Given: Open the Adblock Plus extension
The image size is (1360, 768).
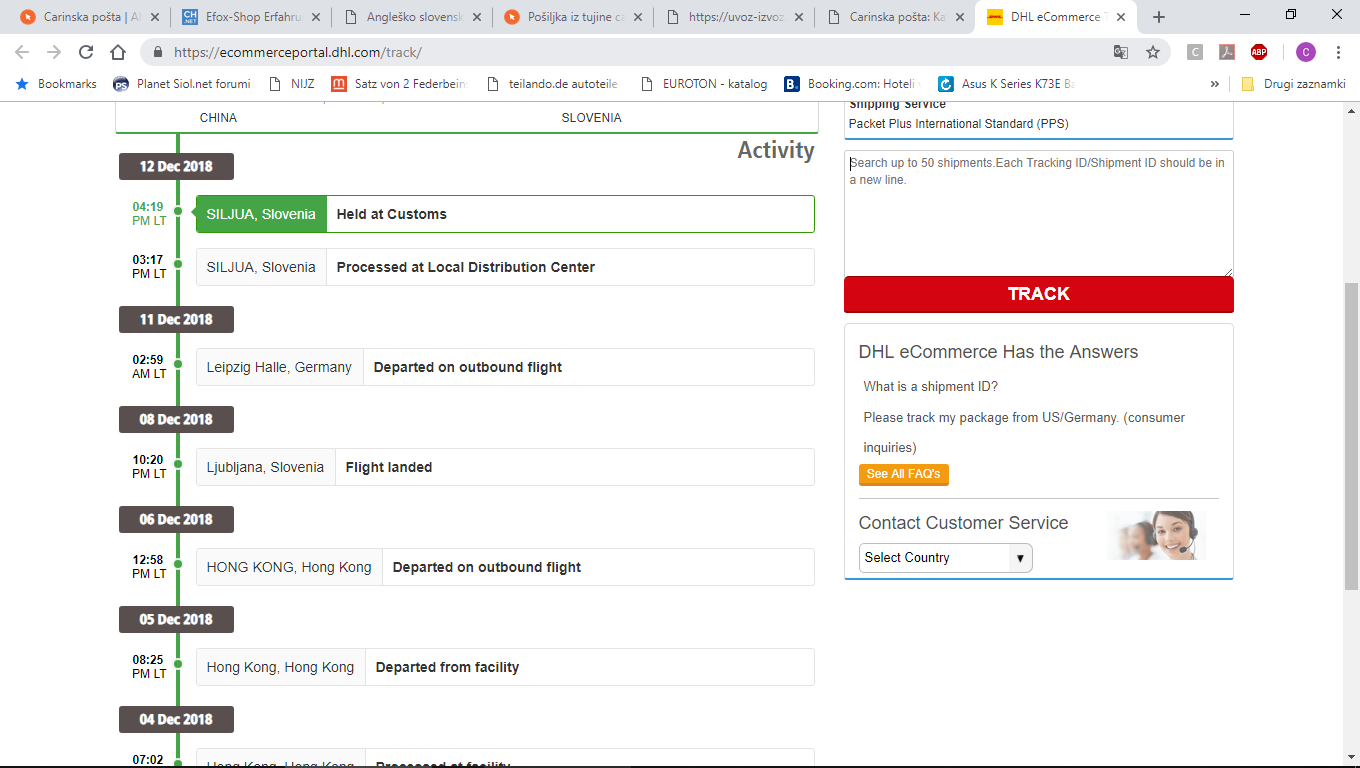Looking at the screenshot, I should (1259, 52).
